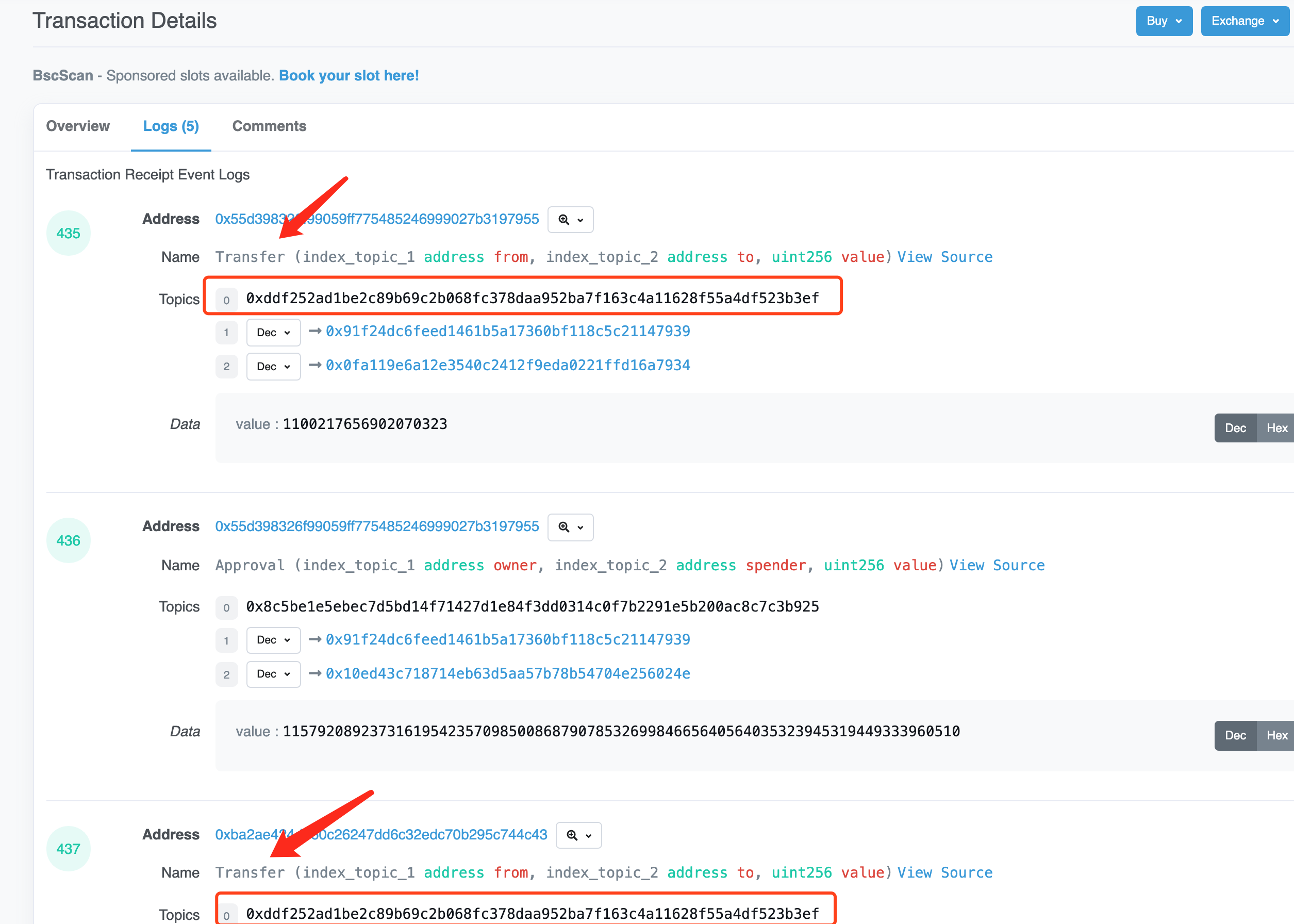This screenshot has height=924, width=1294.
Task: Open Dec dropdown for log 435 topic 1
Action: click(273, 332)
